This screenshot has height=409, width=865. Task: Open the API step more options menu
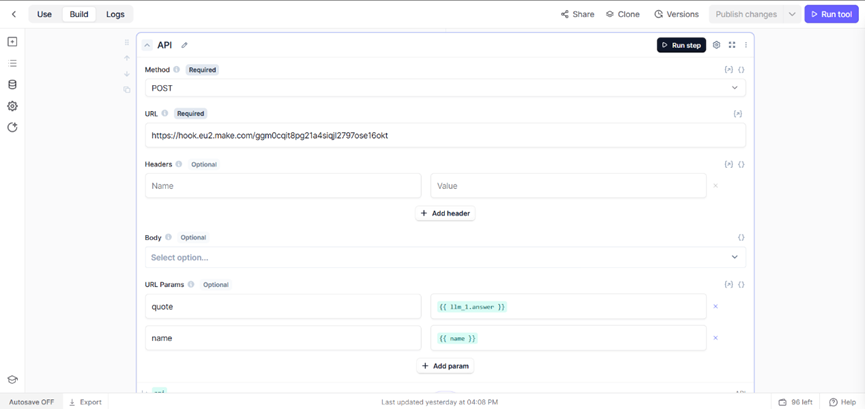coord(746,45)
